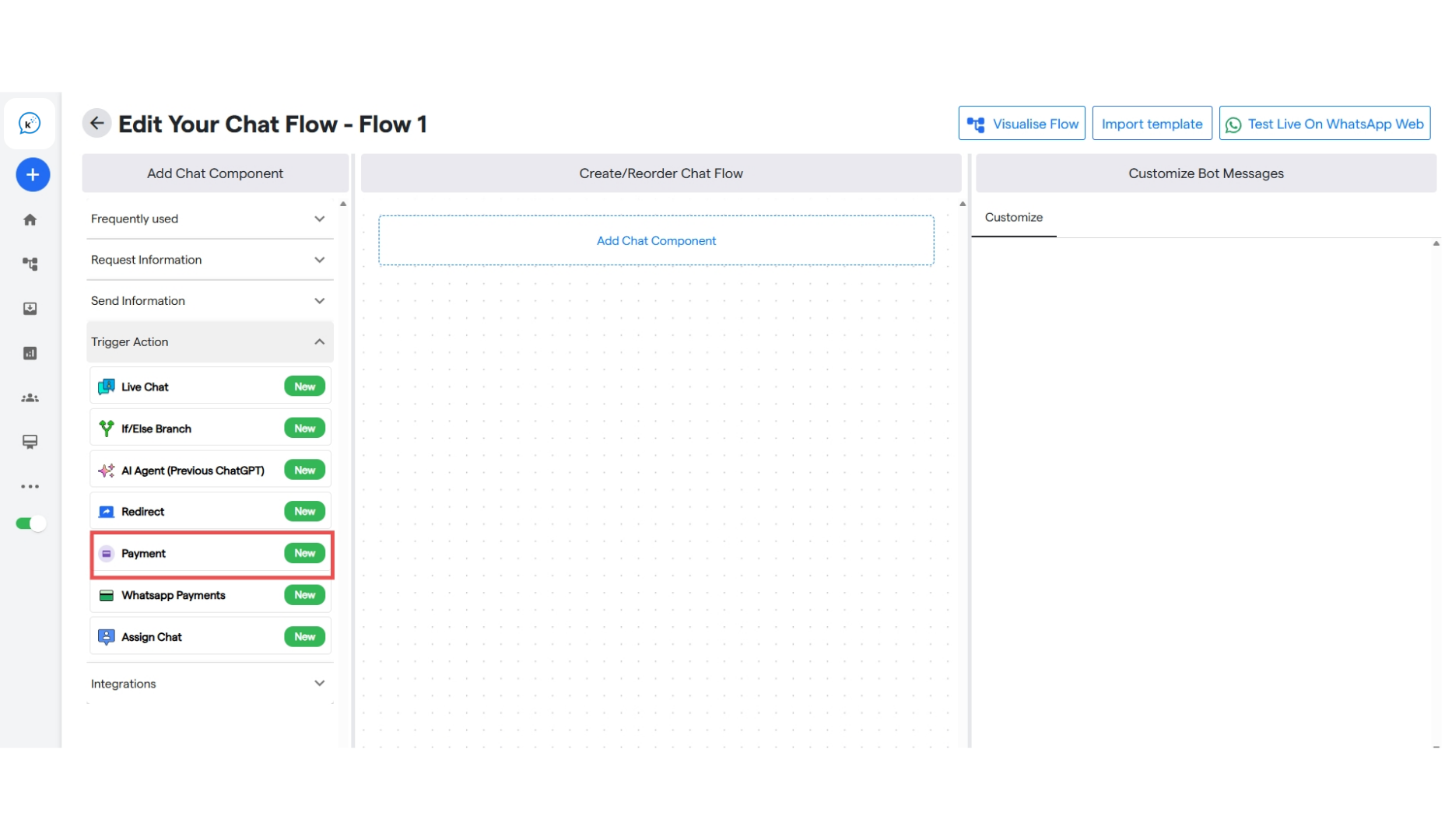
Task: Switch to the Customize tab
Action: 1014,218
